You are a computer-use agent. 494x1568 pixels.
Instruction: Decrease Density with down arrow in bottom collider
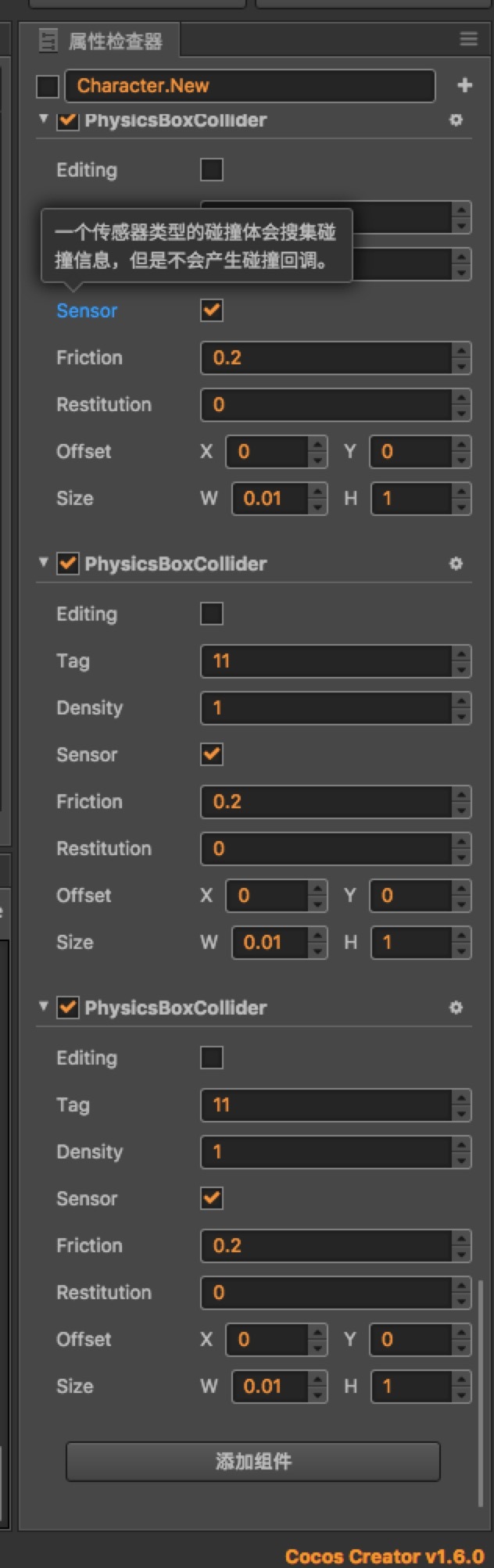coord(462,1161)
